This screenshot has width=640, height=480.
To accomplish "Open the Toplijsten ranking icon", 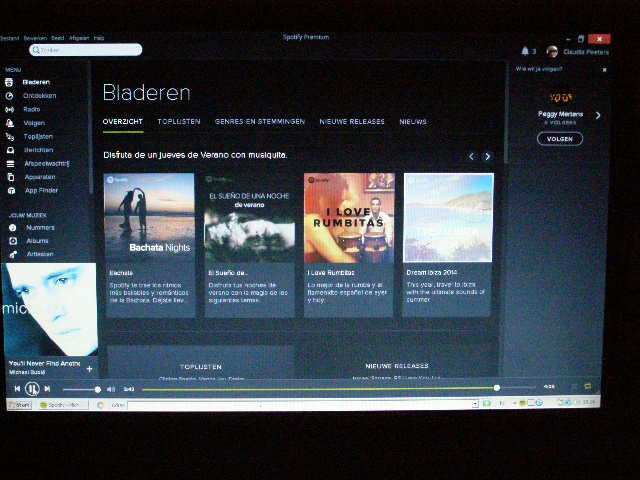I will coord(10,137).
